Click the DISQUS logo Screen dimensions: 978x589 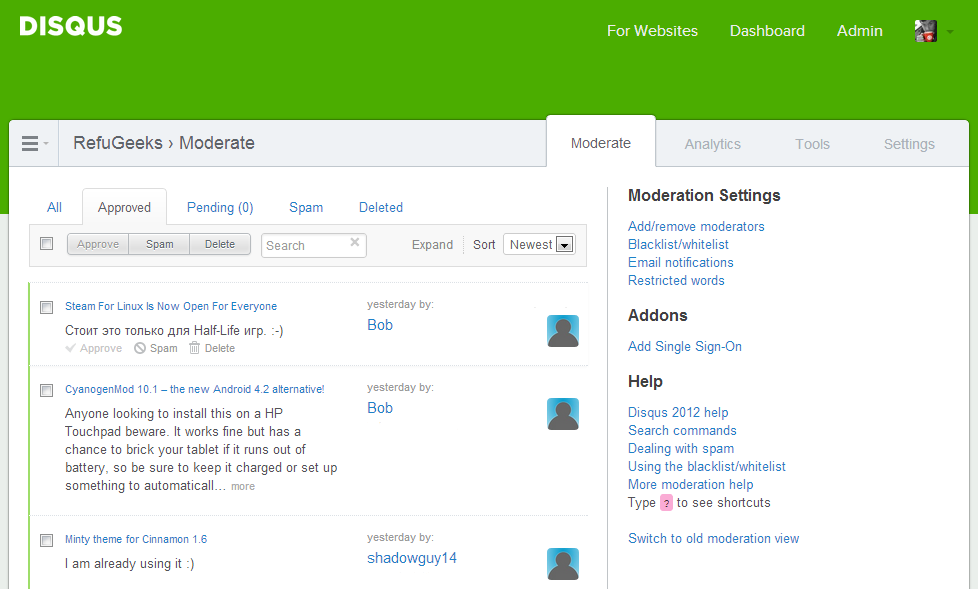pyautogui.click(x=71, y=27)
